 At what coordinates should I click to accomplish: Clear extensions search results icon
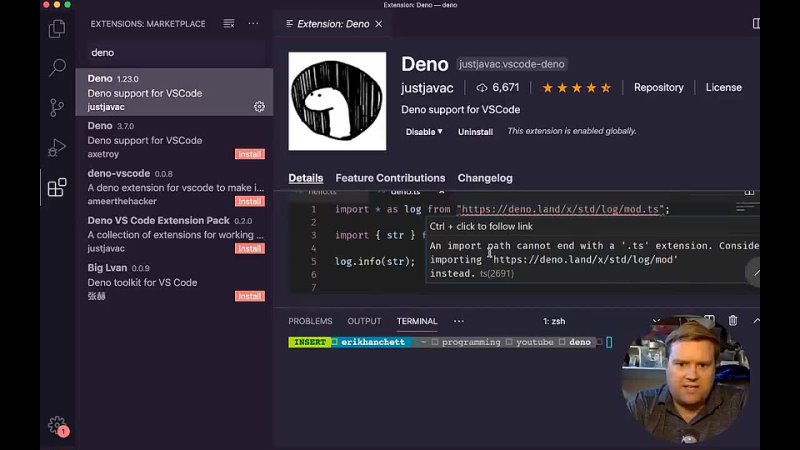click(x=229, y=23)
